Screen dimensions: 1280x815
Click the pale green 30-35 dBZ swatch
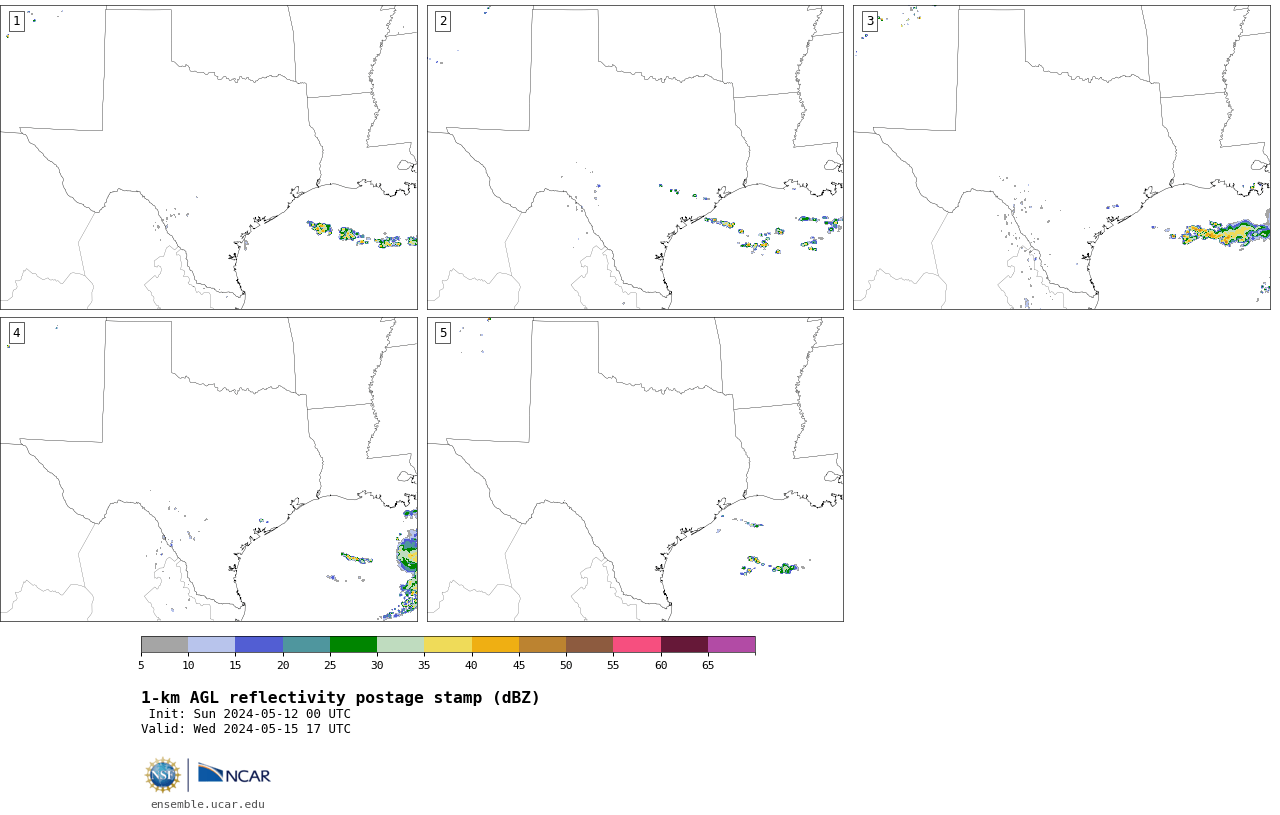(400, 644)
